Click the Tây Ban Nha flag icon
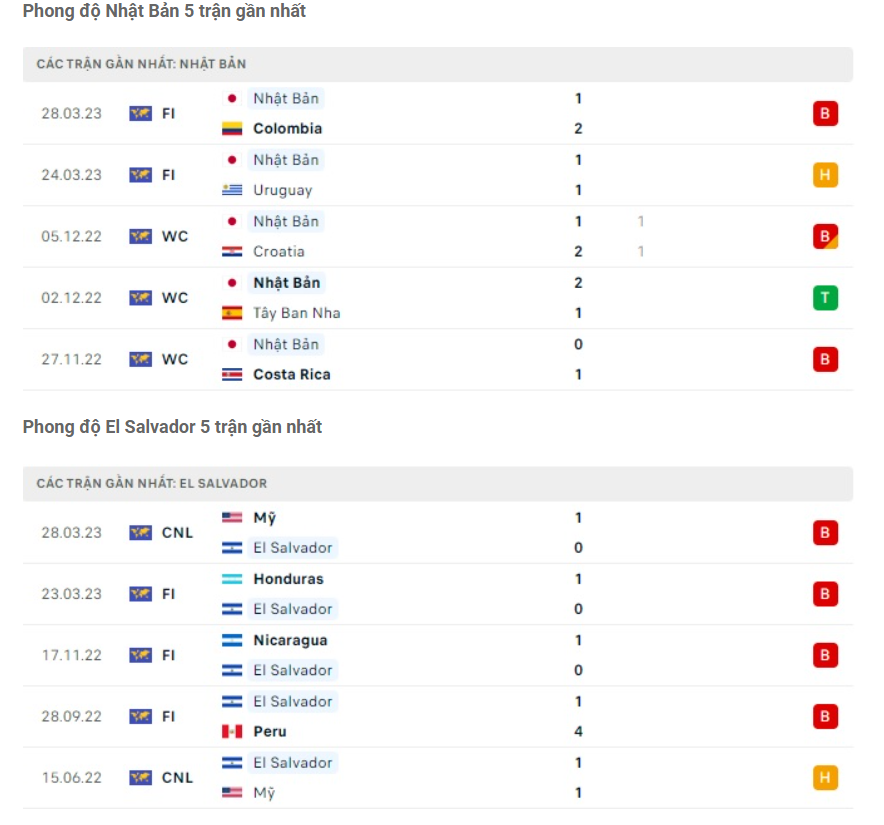This screenshot has height=825, width=884. coord(234,313)
